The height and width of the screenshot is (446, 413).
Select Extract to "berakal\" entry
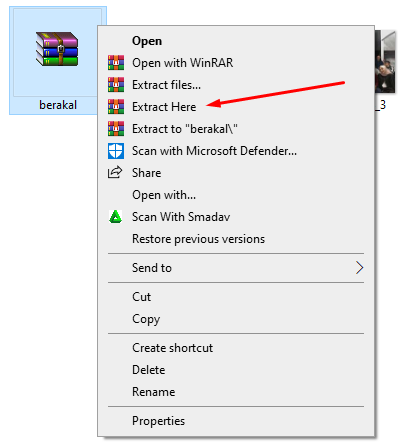[x=236, y=129]
